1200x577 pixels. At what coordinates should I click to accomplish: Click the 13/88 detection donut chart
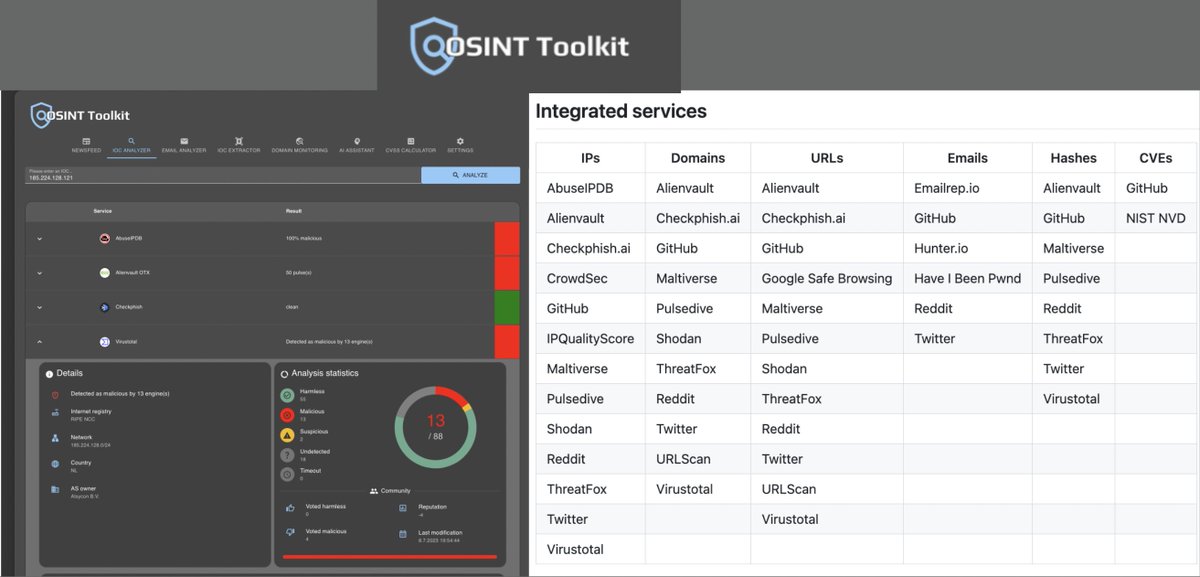click(435, 425)
